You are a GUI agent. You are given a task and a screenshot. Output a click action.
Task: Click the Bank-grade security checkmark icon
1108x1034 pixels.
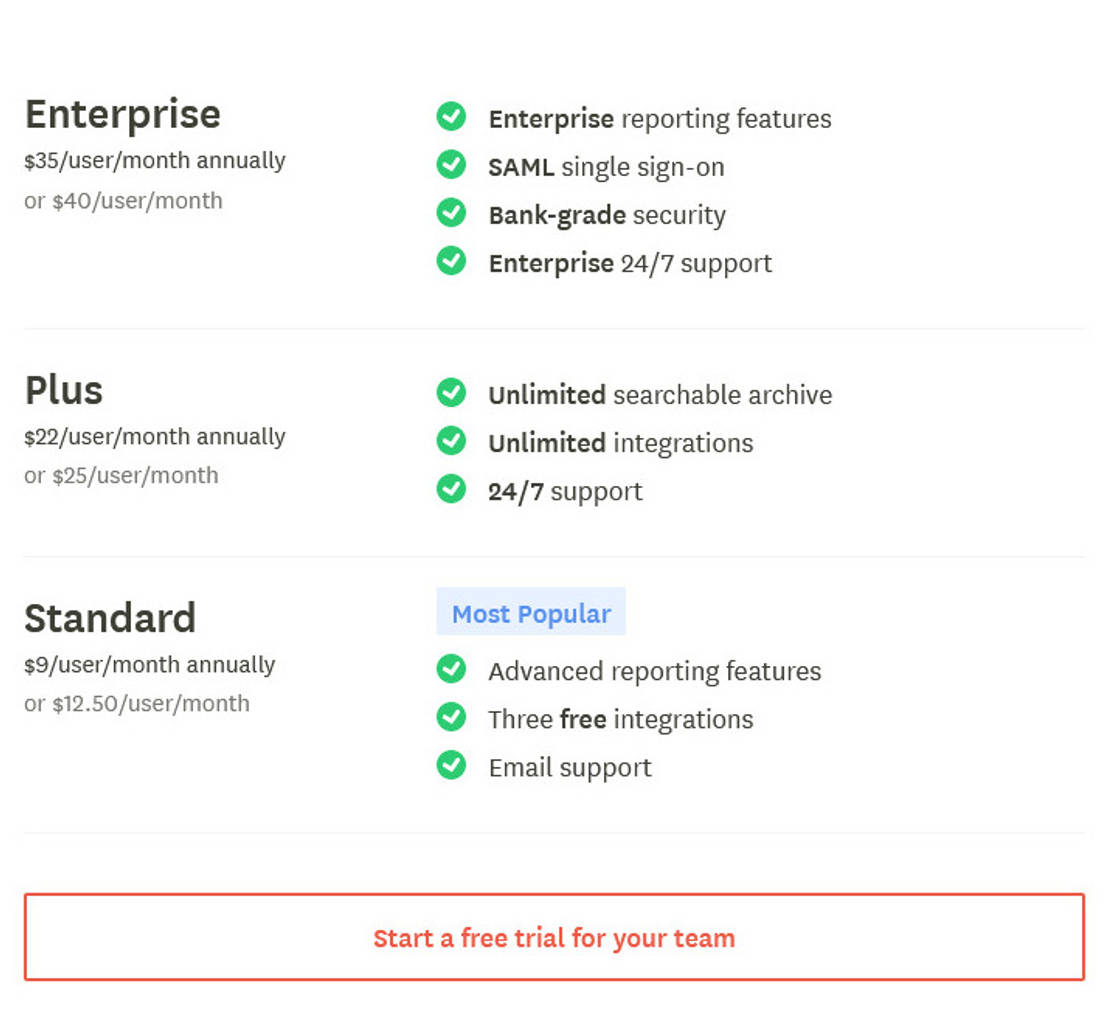451,213
